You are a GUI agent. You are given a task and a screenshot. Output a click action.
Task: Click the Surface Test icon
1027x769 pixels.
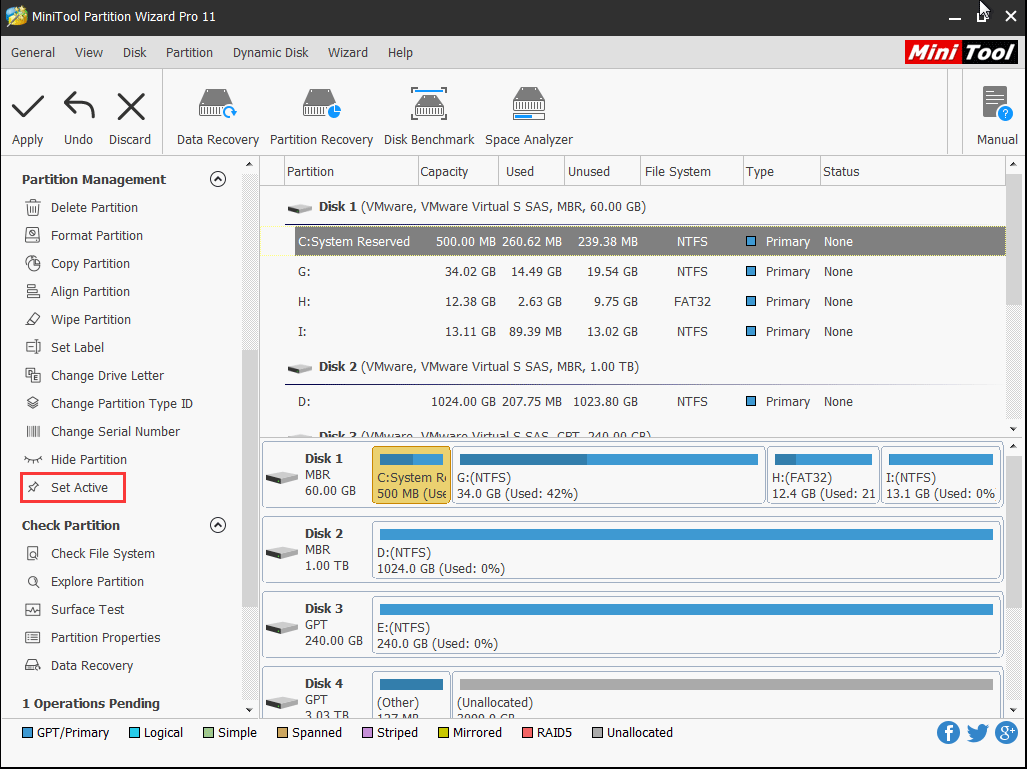(x=33, y=610)
